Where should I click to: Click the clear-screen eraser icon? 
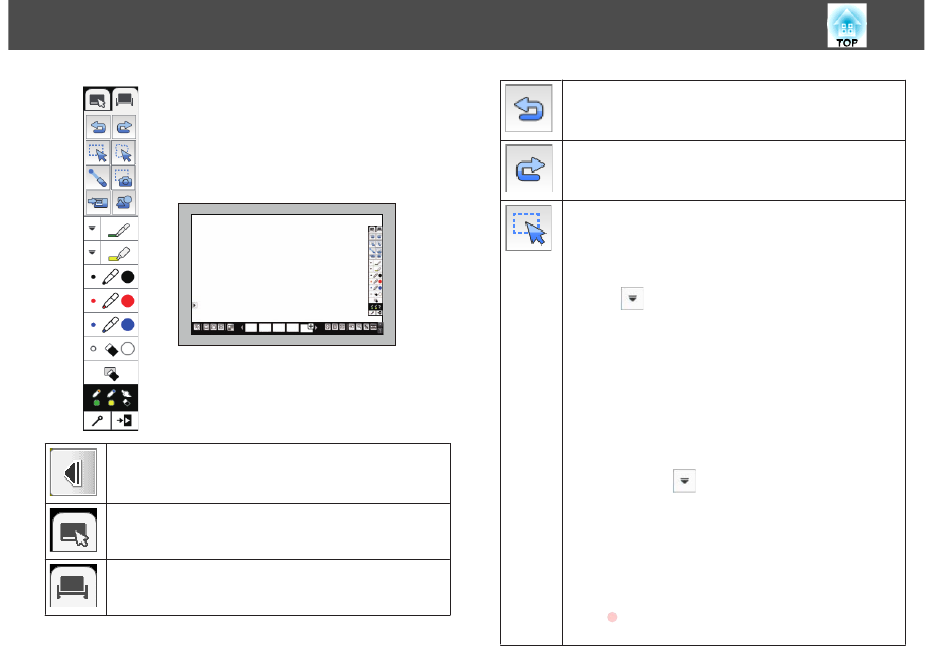point(111,373)
